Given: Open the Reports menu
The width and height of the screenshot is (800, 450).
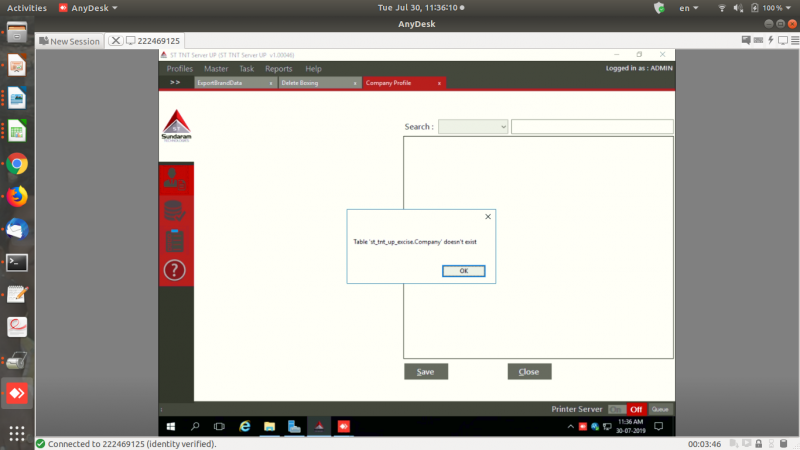Looking at the screenshot, I should coord(279,69).
